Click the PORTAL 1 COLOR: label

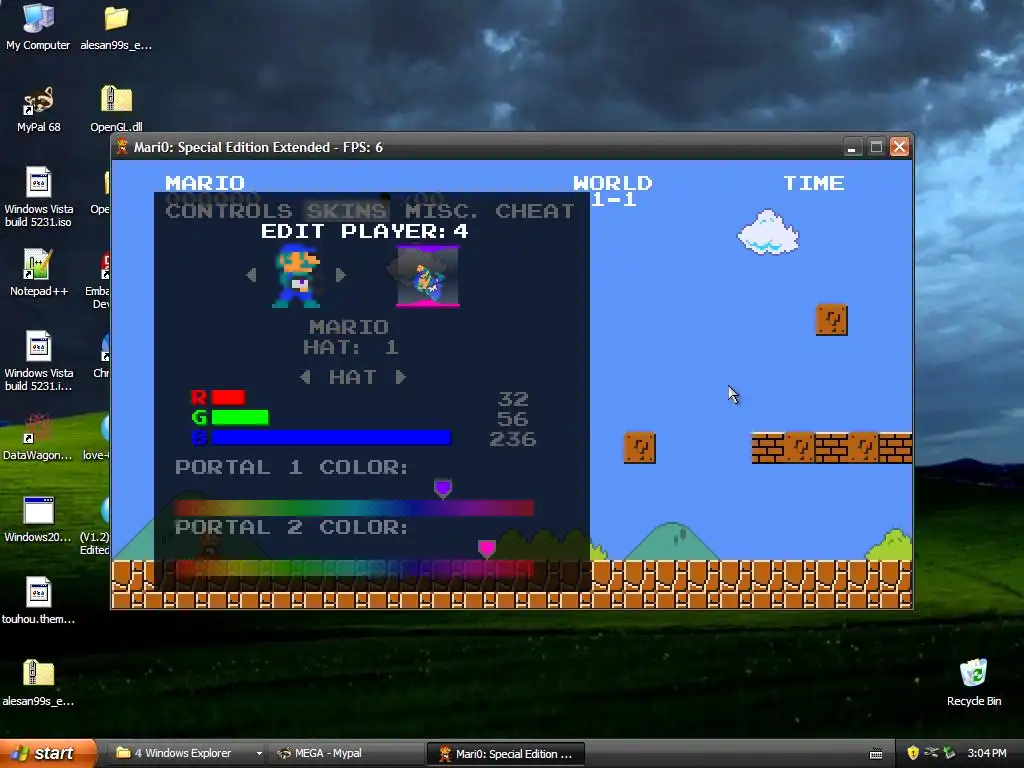[x=291, y=467]
